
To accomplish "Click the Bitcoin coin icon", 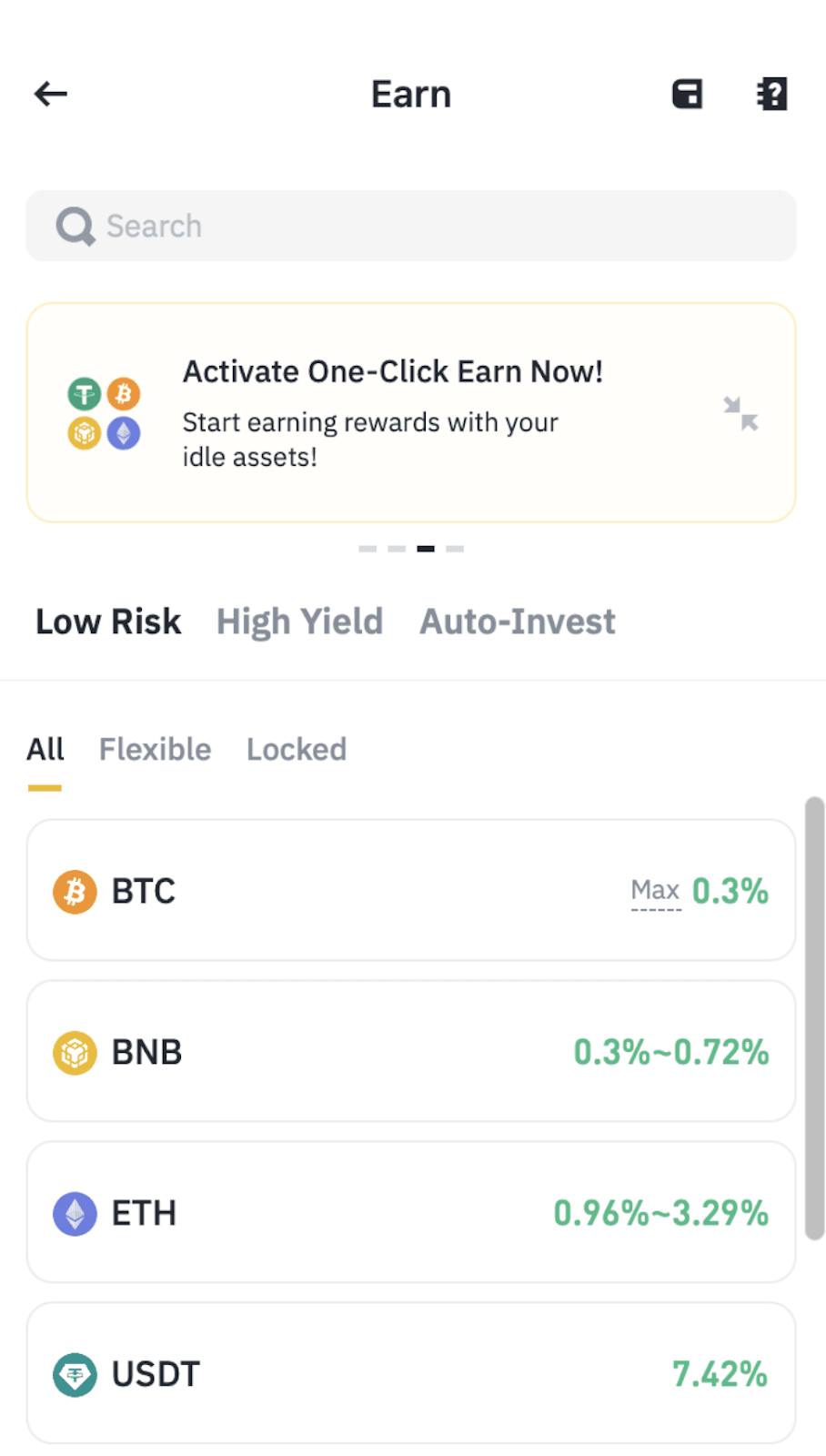I will 75,892.
